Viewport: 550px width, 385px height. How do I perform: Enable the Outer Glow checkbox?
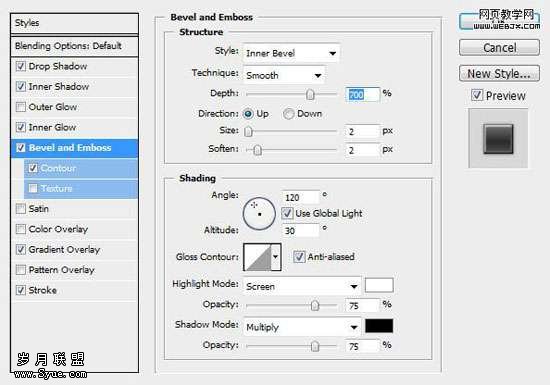(x=21, y=107)
